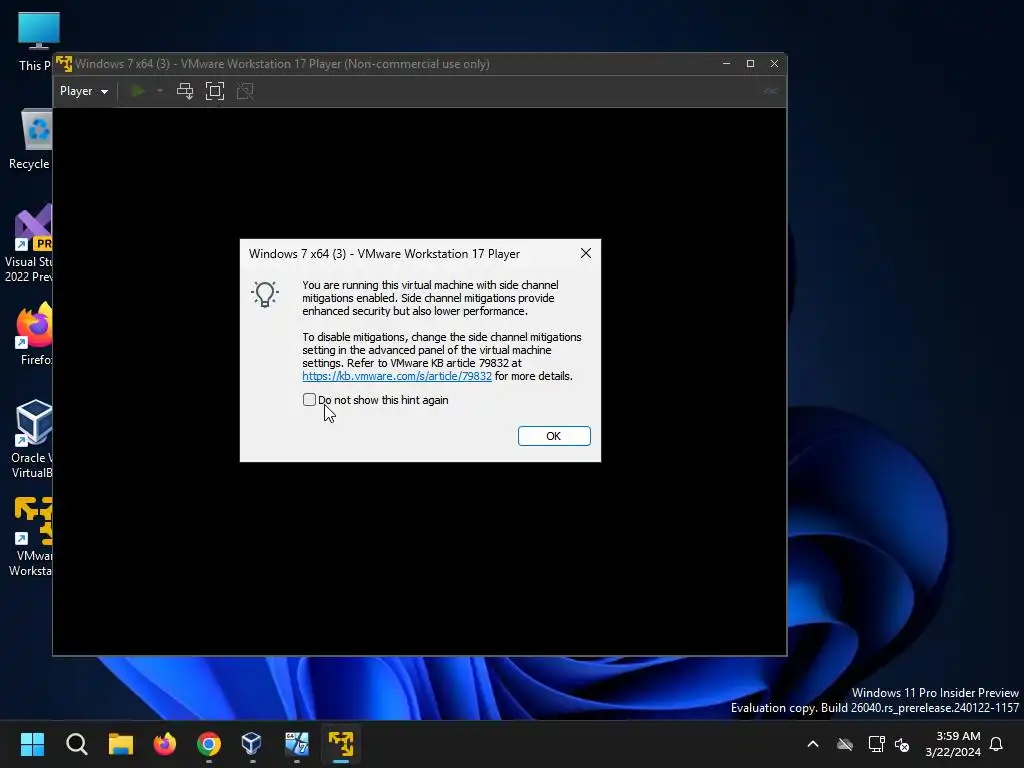
Task: Select Firefox desktop shortcut
Action: tap(34, 334)
